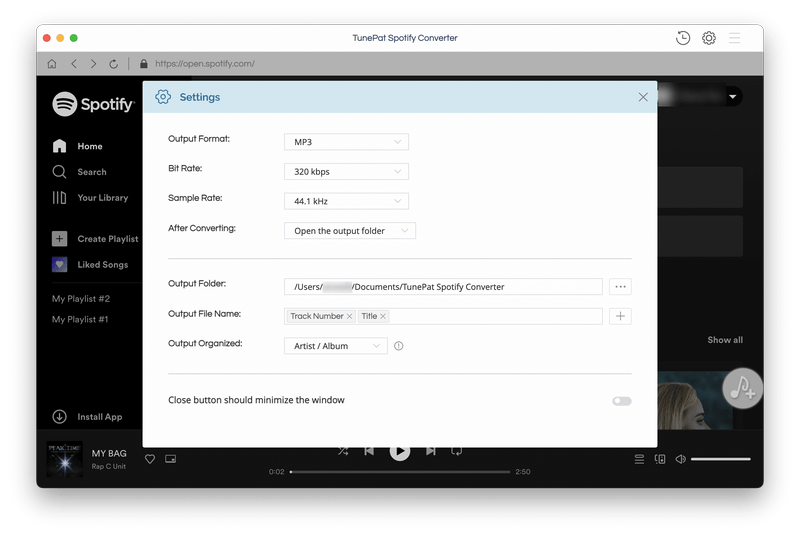
Task: Click the Spotify logo
Action: (93, 104)
